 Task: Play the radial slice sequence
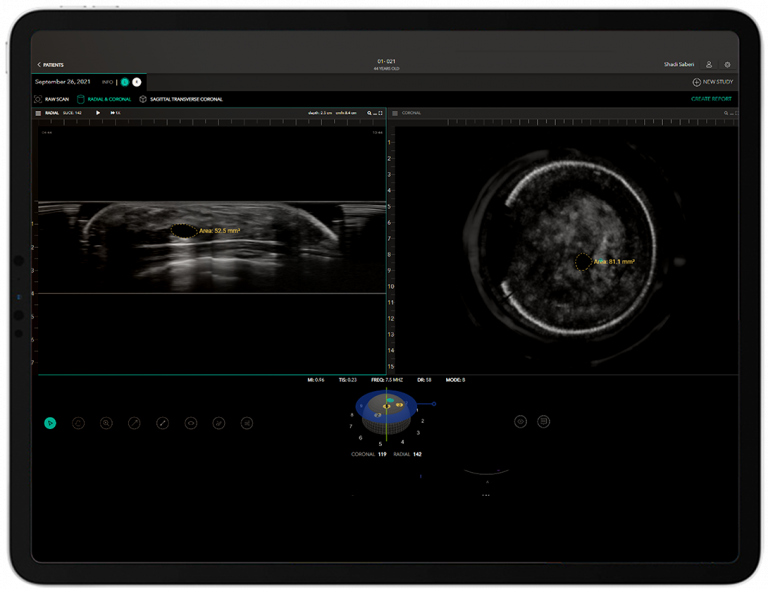pyautogui.click(x=98, y=113)
